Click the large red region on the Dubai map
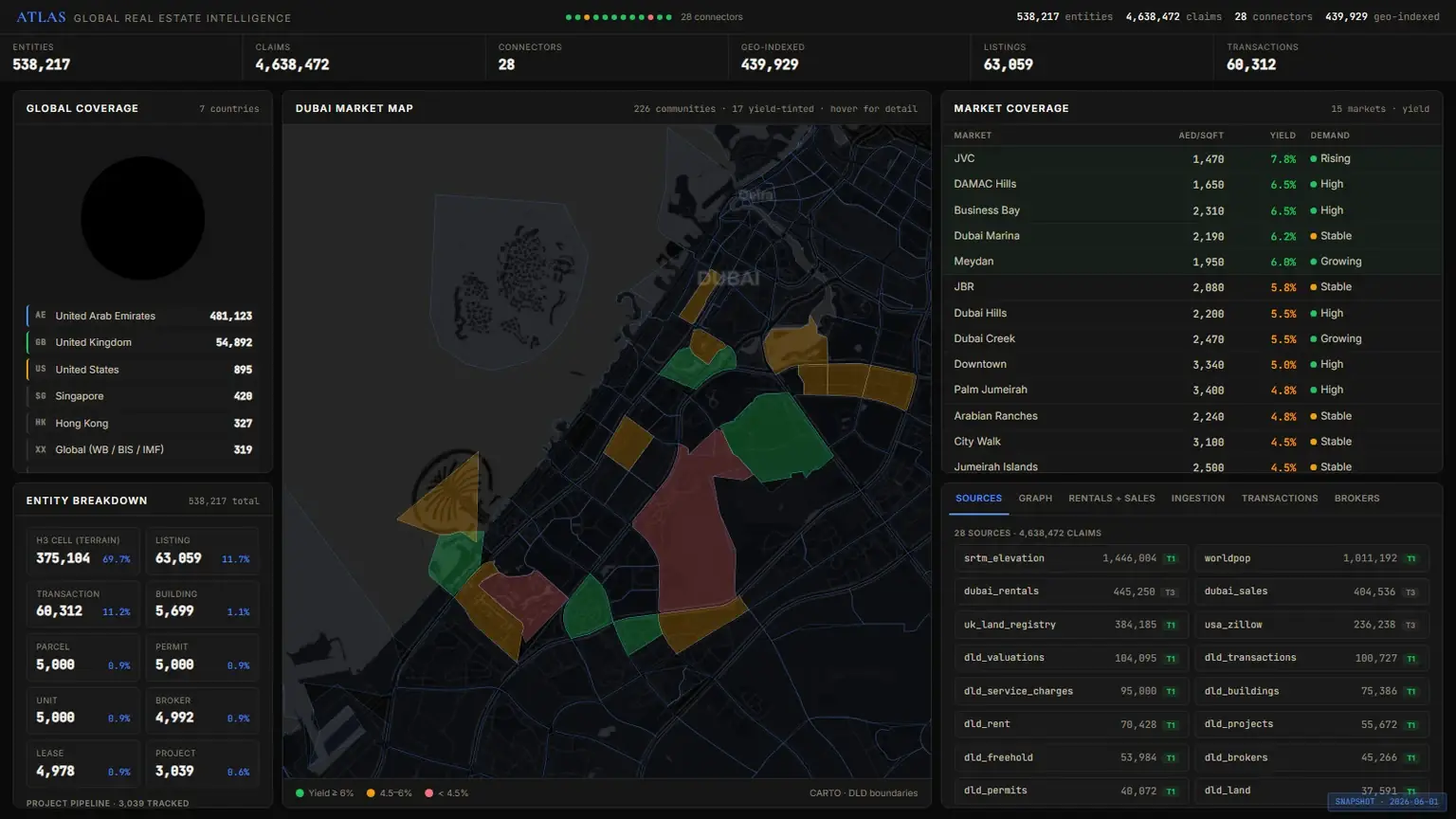The image size is (1456, 819). click(x=692, y=531)
